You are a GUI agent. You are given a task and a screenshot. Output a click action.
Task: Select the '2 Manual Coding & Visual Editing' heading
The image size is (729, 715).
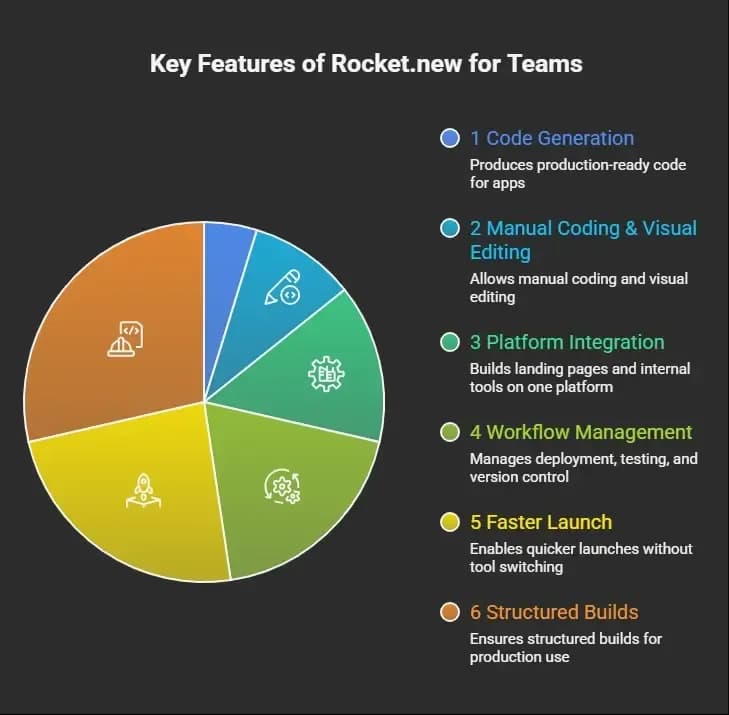583,240
